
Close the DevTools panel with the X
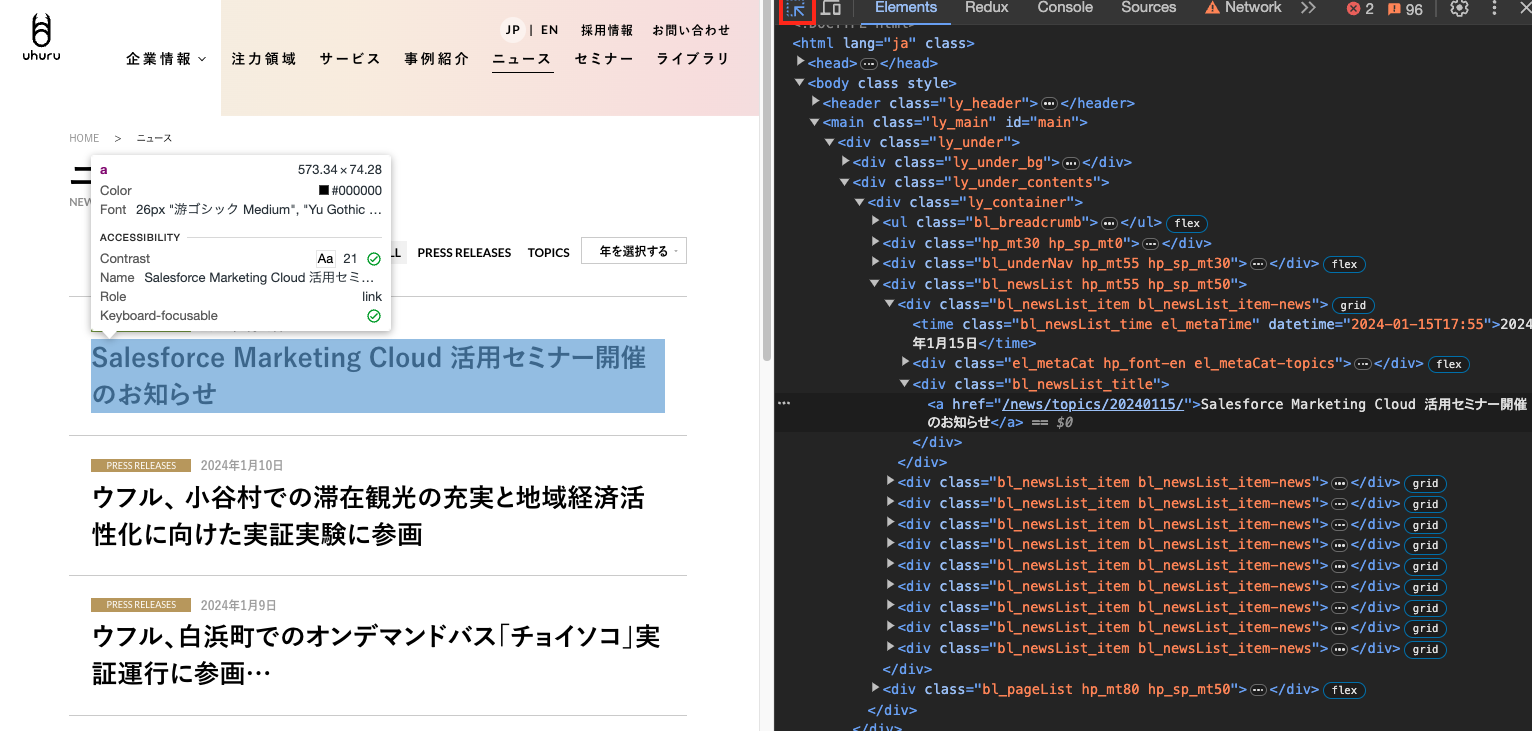coord(1525,8)
